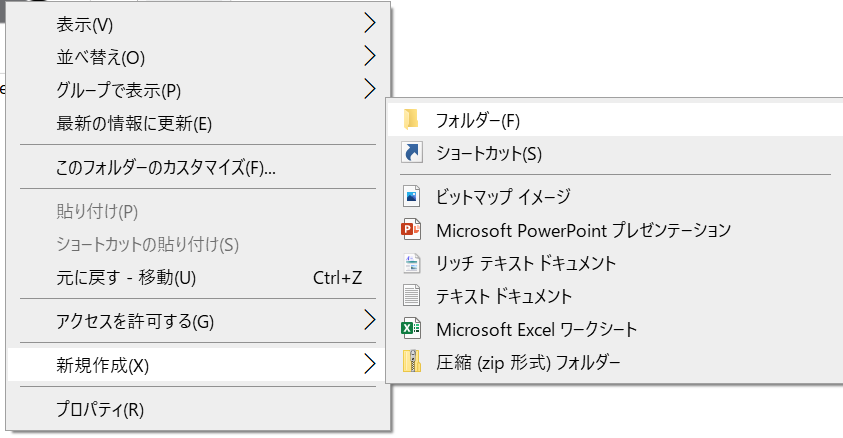
Task: Choose 元に戻す - 移動(U) undo entry
Action: 126,277
